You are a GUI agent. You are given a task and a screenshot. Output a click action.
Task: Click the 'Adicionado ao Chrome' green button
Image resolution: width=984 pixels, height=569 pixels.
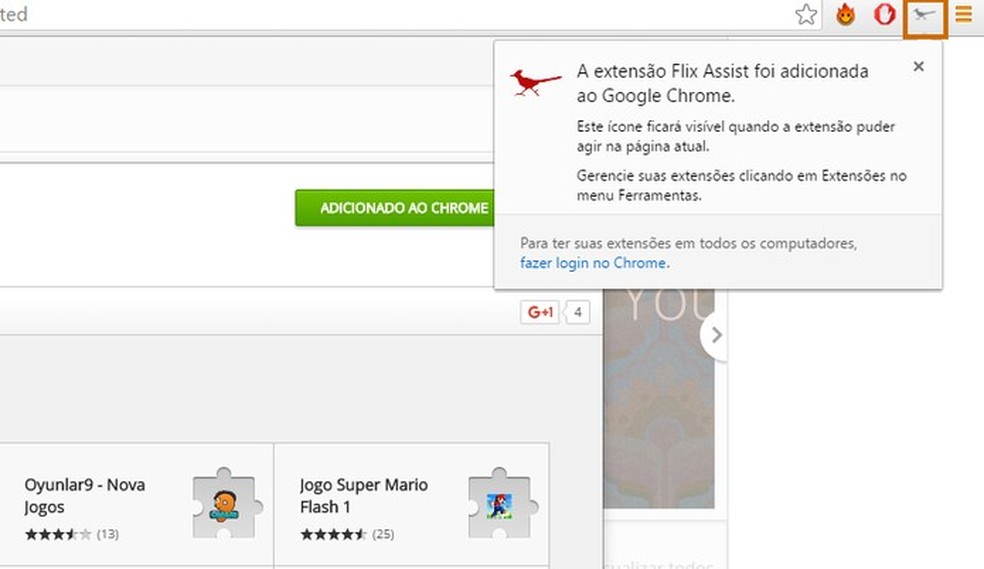[x=395, y=208]
